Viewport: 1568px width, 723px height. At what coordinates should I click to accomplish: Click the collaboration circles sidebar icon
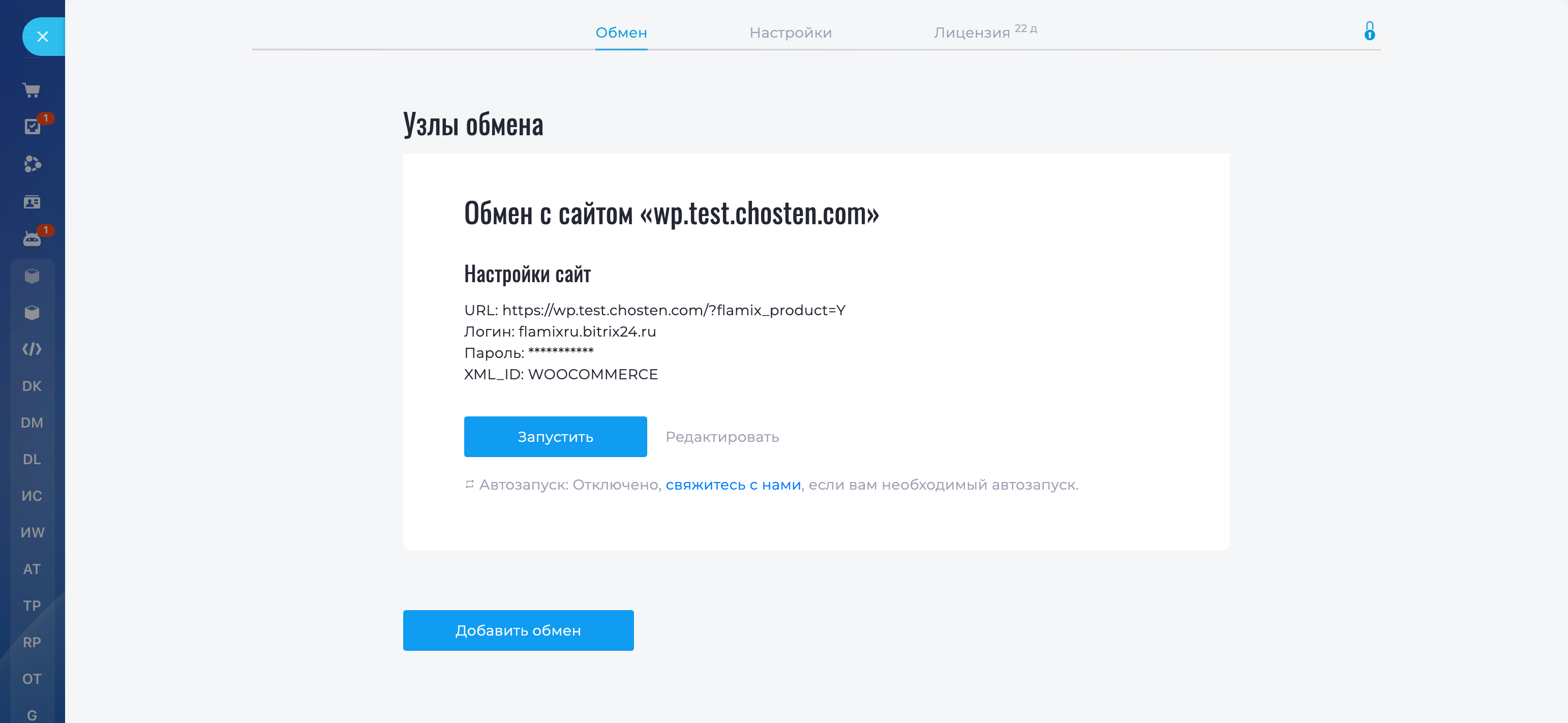point(32,164)
